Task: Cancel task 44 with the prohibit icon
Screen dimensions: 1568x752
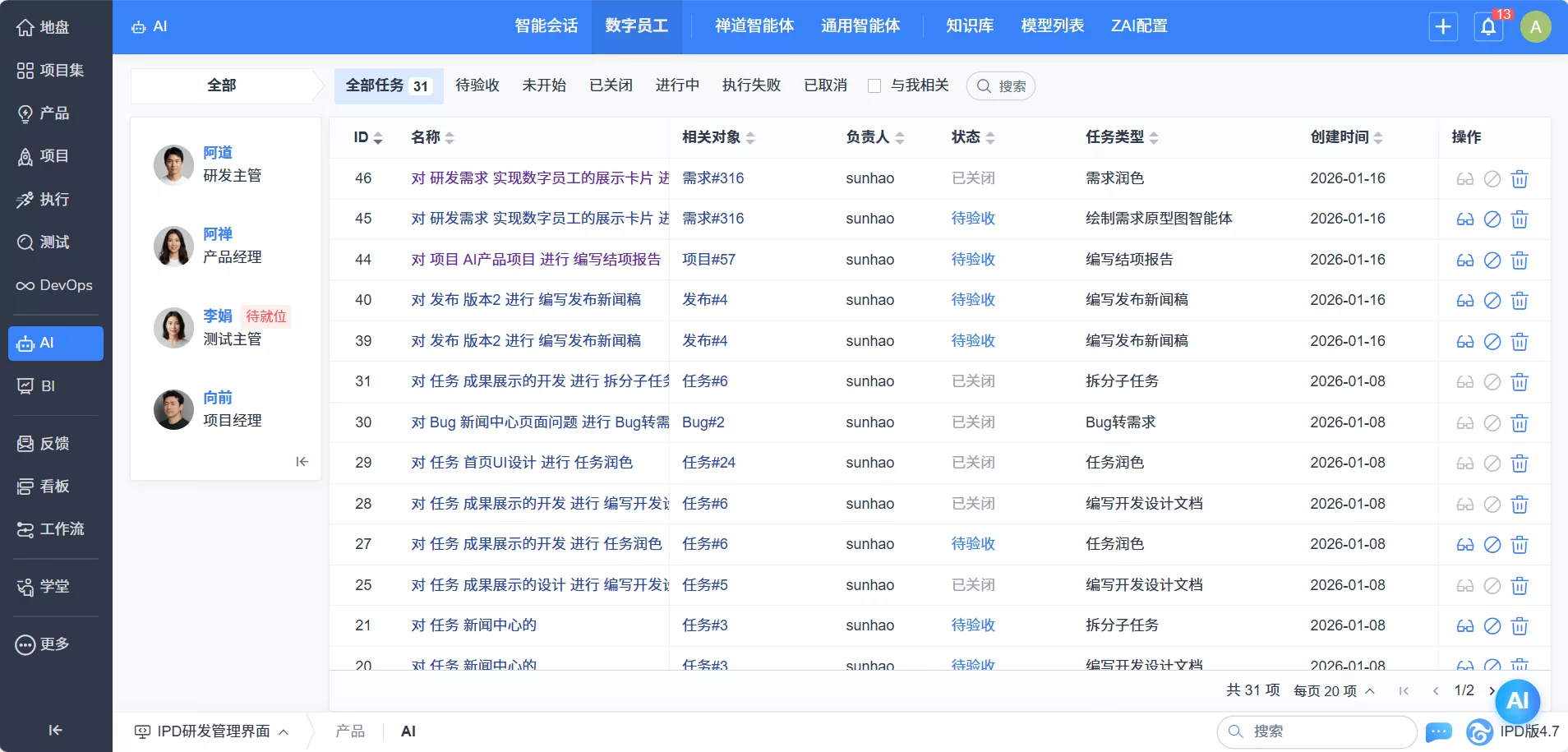Action: coord(1492,261)
